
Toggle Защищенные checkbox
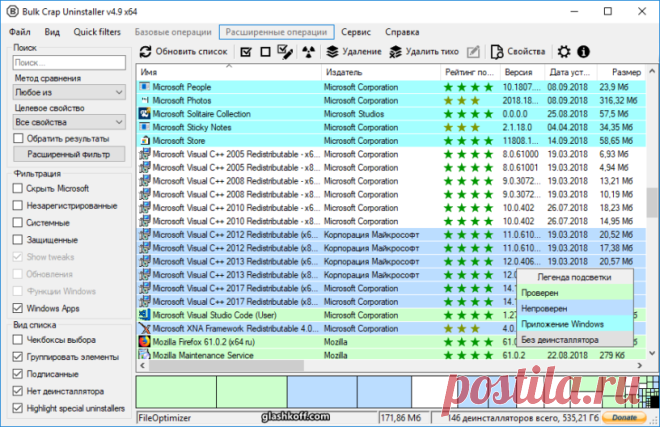[x=18, y=240]
